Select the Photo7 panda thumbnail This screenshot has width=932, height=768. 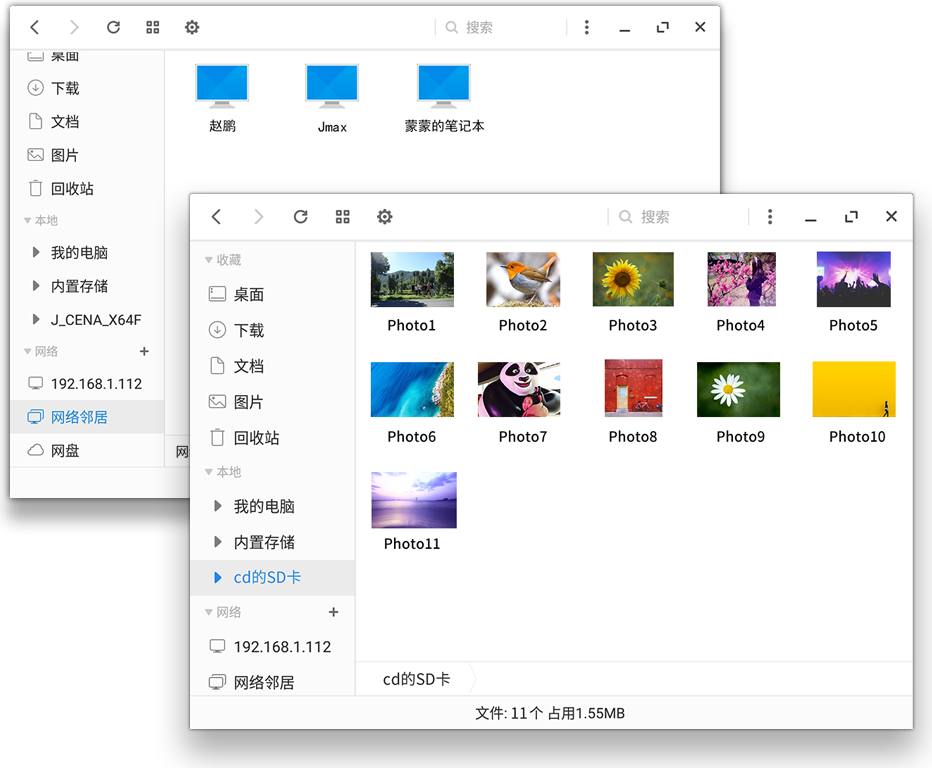(x=519, y=389)
